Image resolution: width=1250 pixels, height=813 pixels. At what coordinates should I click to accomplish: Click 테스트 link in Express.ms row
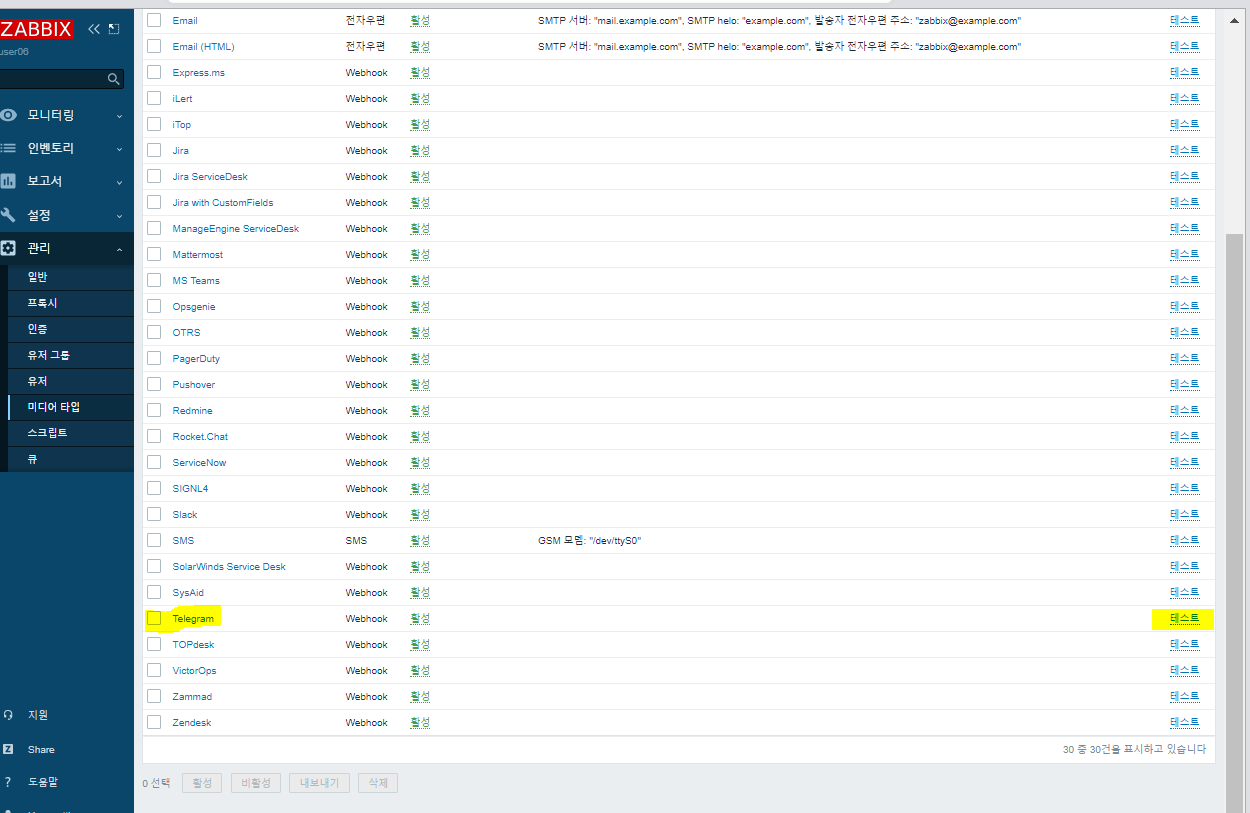click(x=1184, y=73)
